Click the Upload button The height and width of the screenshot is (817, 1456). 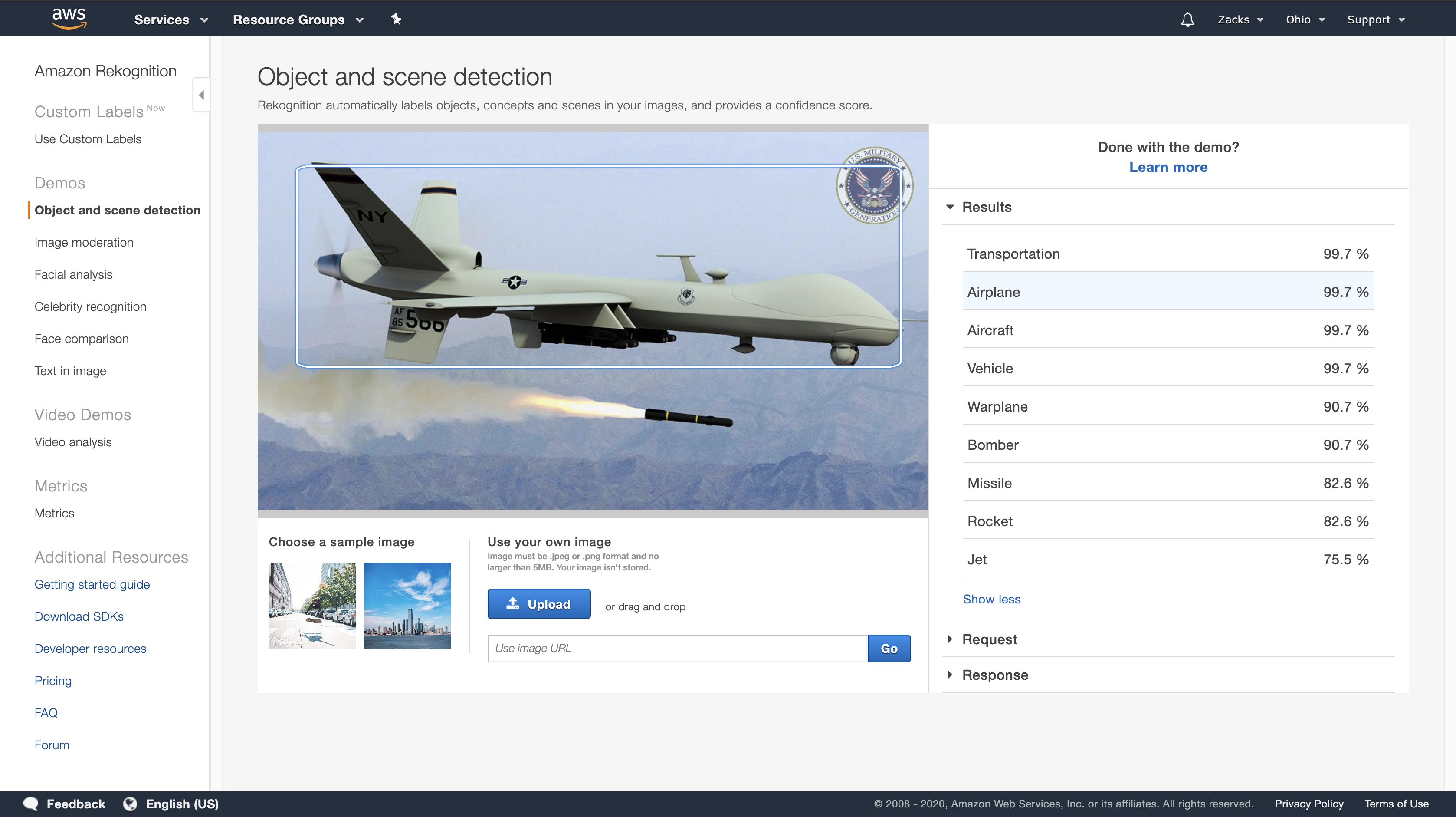pyautogui.click(x=539, y=604)
